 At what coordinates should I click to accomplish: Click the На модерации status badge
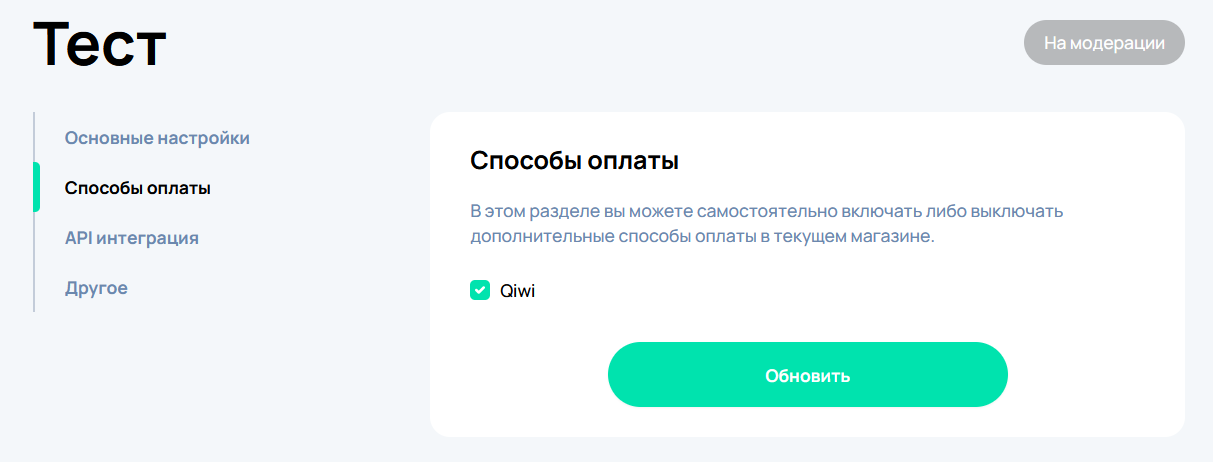[x=1104, y=43]
